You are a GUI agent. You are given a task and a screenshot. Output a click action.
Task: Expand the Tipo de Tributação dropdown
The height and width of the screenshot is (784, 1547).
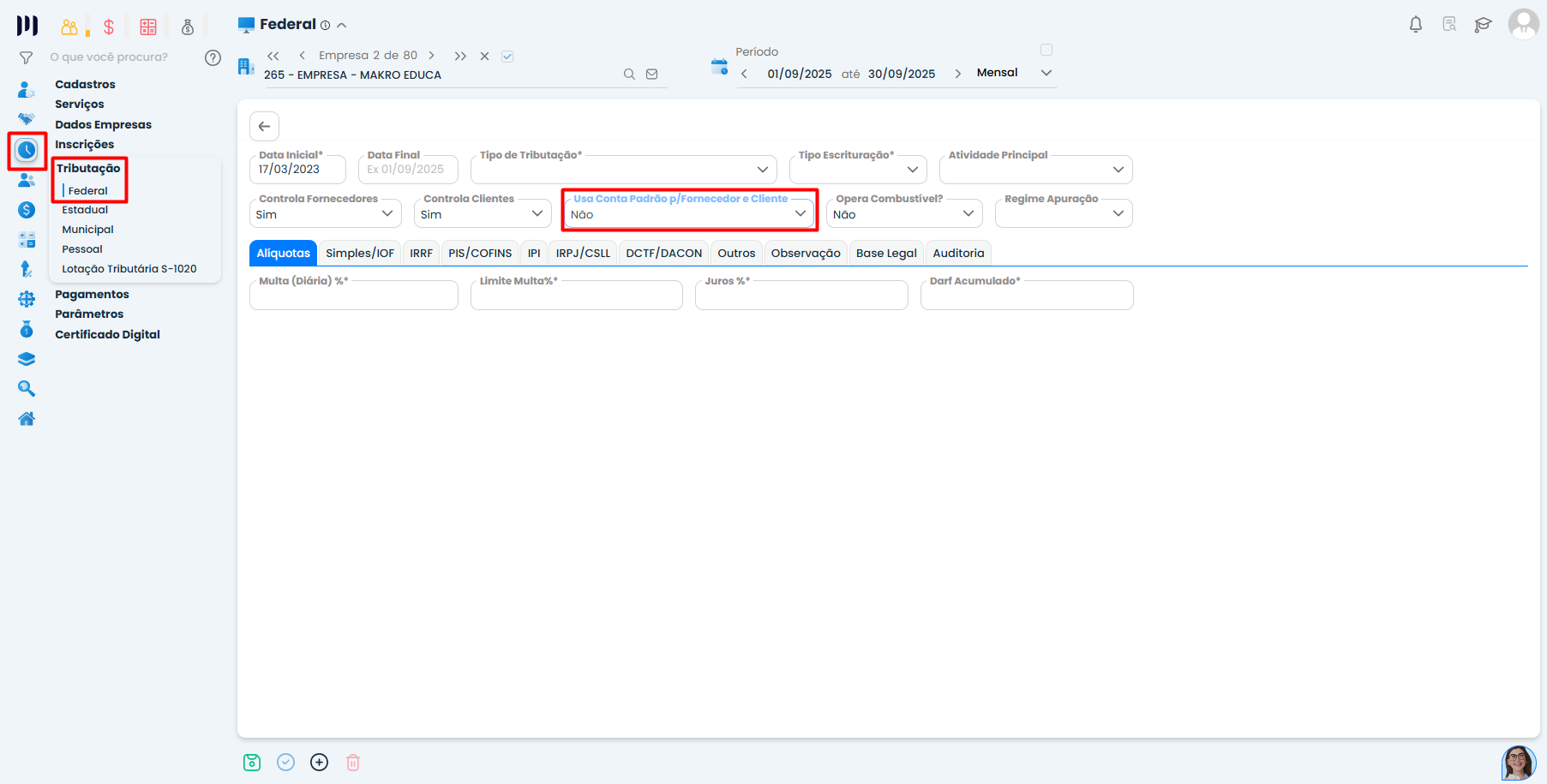pyautogui.click(x=762, y=170)
